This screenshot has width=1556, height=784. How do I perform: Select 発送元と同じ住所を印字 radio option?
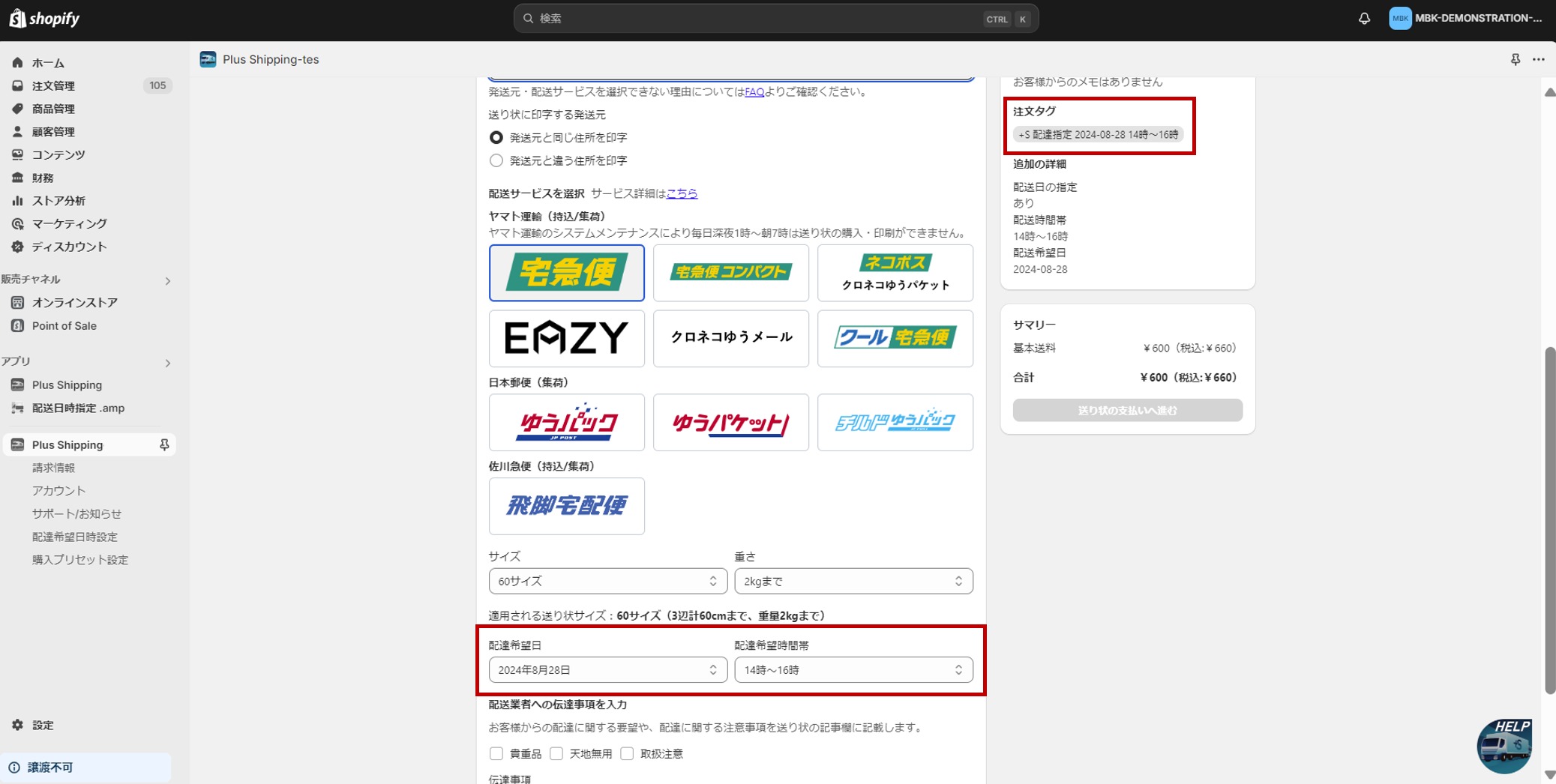coord(496,138)
